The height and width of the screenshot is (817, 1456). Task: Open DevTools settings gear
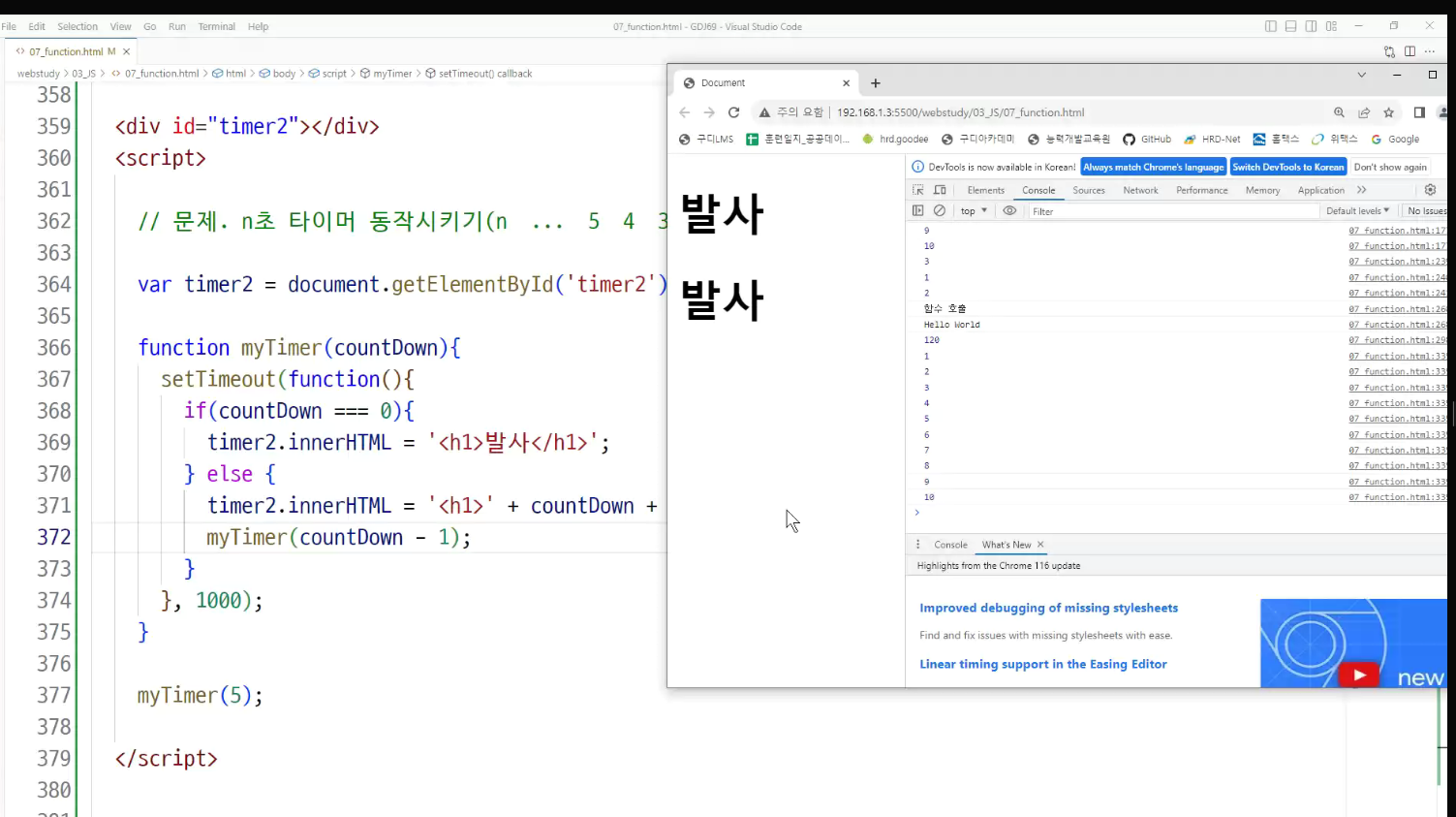1430,190
